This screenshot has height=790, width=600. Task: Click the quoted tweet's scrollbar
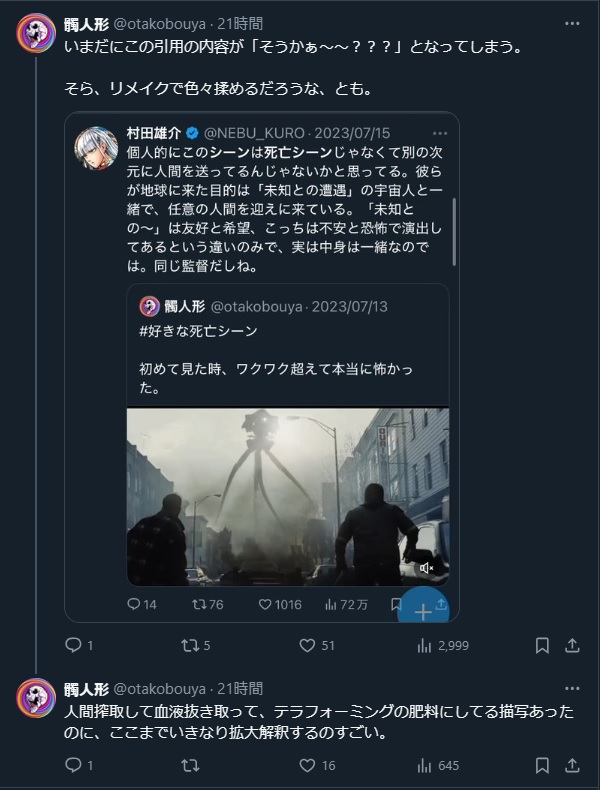[x=454, y=230]
